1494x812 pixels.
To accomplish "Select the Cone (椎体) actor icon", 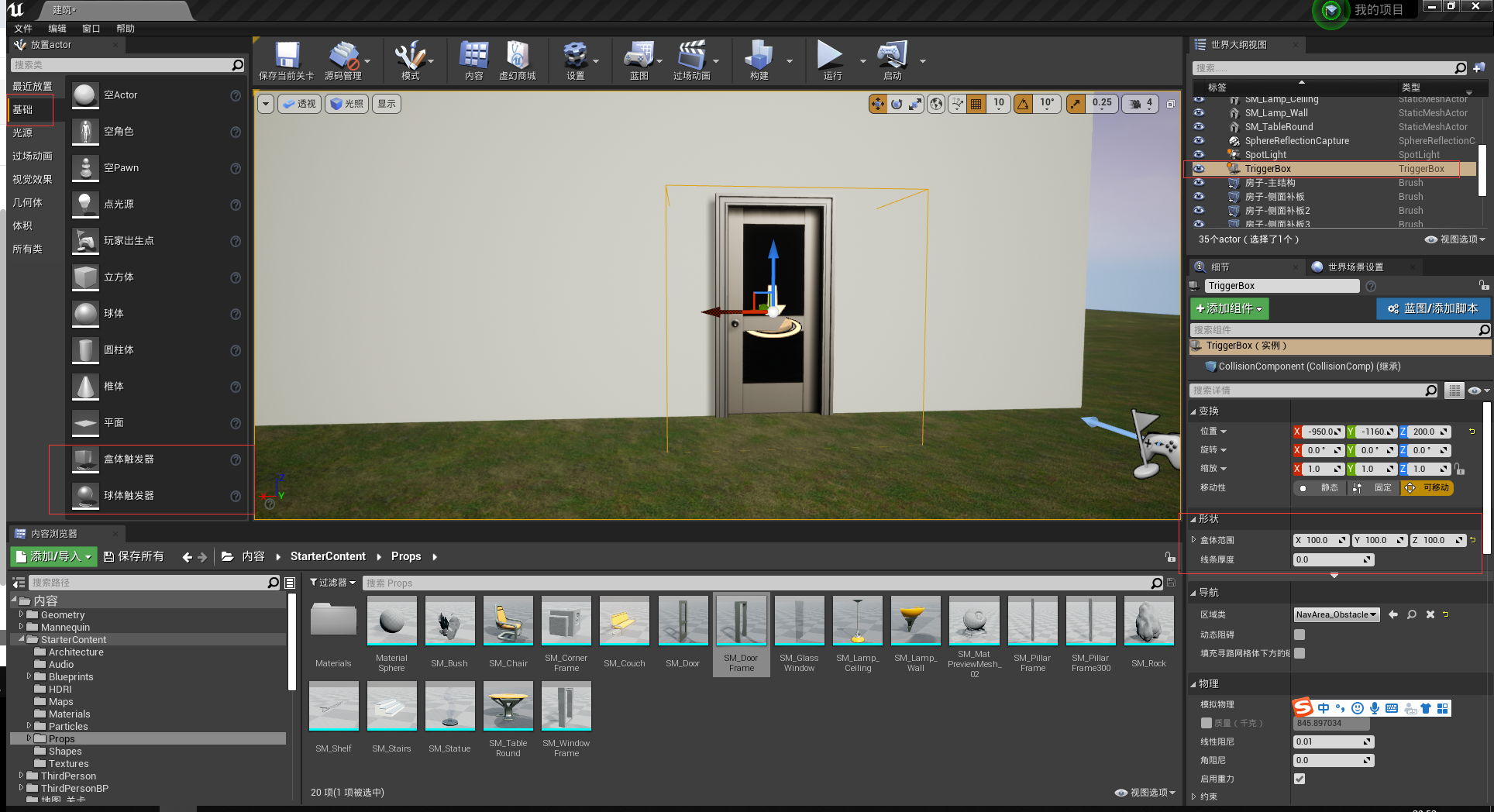I will pyautogui.click(x=85, y=387).
